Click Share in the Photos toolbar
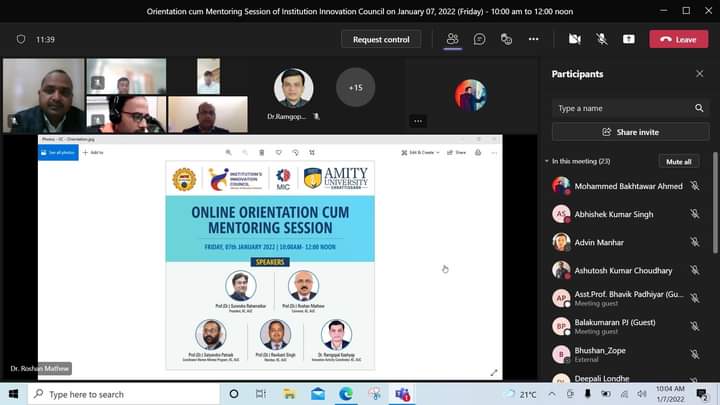This screenshot has height=405, width=720. tap(456, 152)
